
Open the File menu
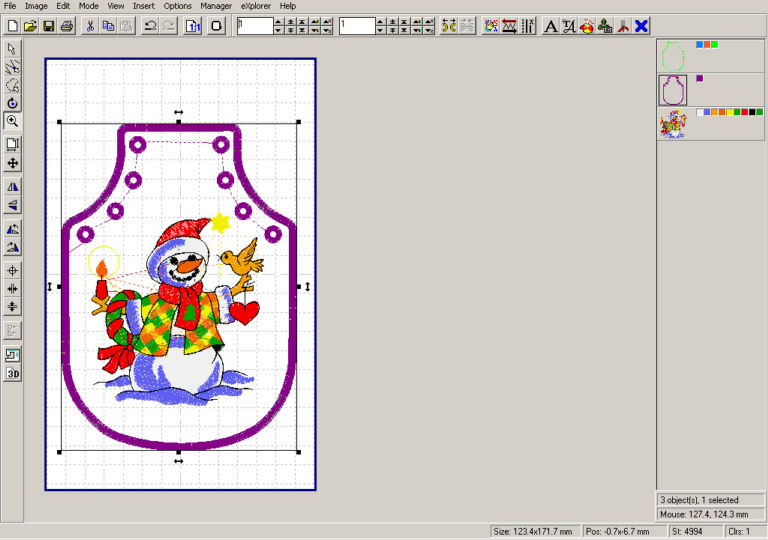pyautogui.click(x=10, y=6)
